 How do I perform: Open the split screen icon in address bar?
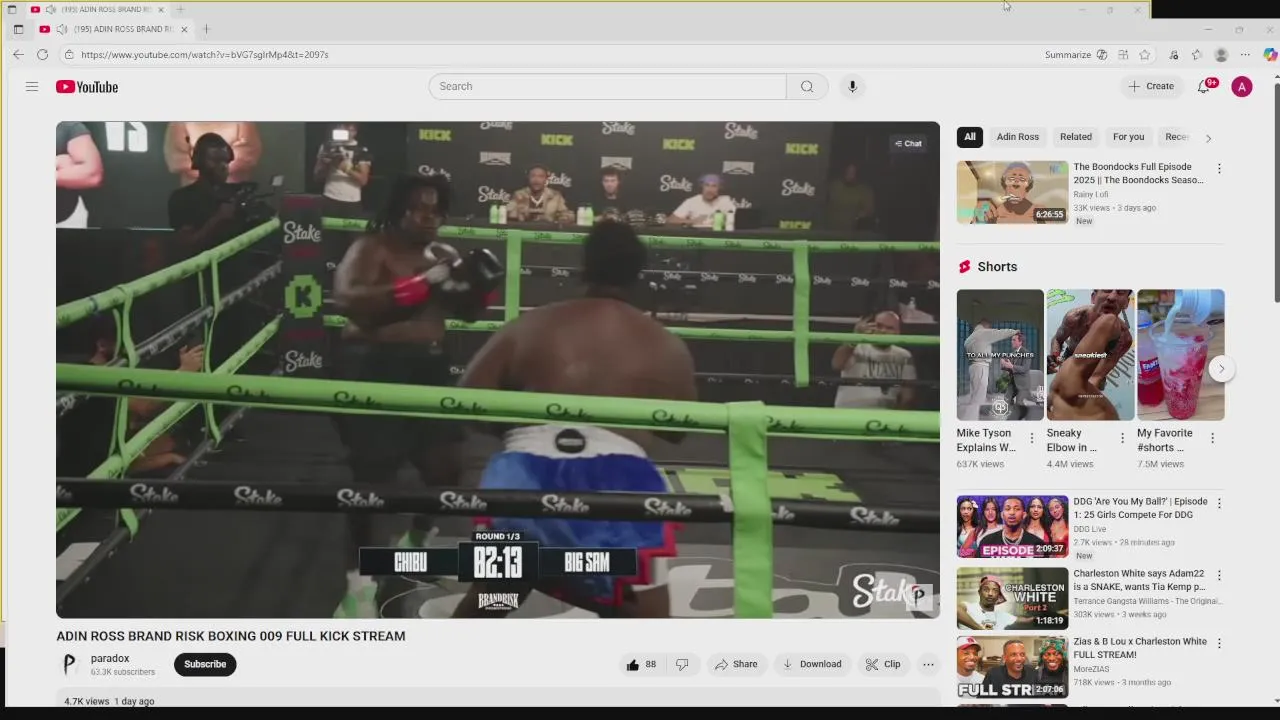[x=1123, y=55]
